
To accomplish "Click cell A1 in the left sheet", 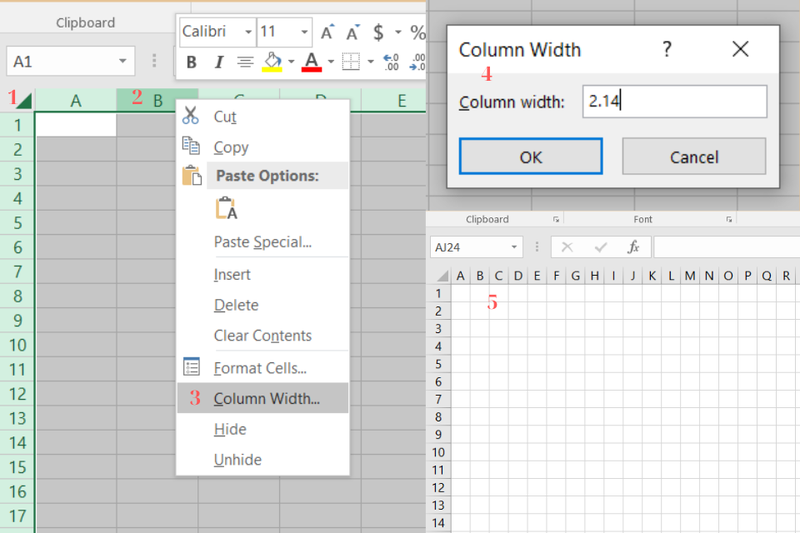I will [x=76, y=124].
